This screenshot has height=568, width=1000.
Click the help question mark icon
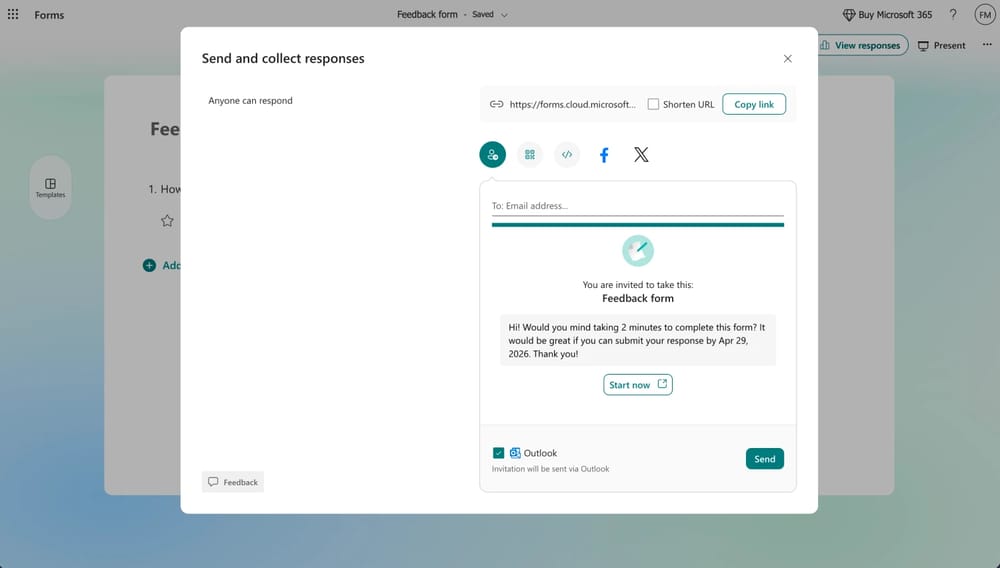[x=953, y=15]
